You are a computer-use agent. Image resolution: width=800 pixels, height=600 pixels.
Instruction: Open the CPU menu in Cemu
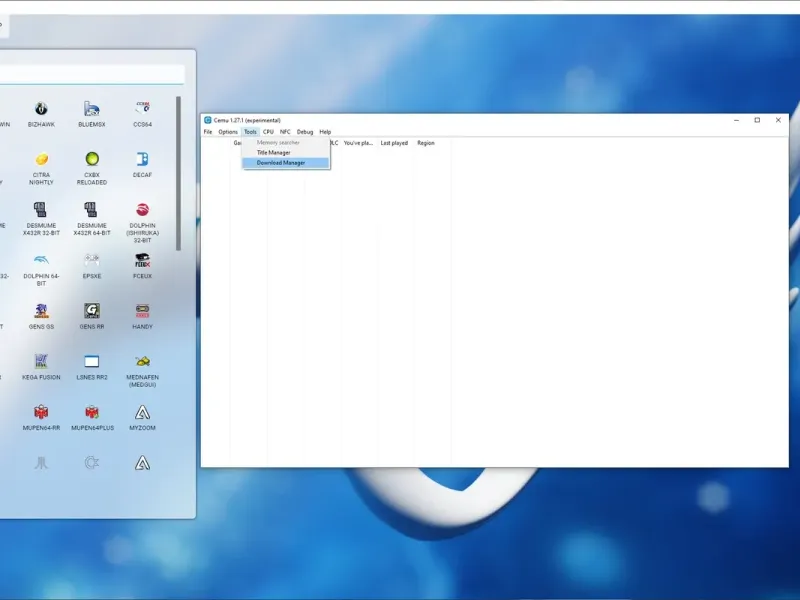268,132
